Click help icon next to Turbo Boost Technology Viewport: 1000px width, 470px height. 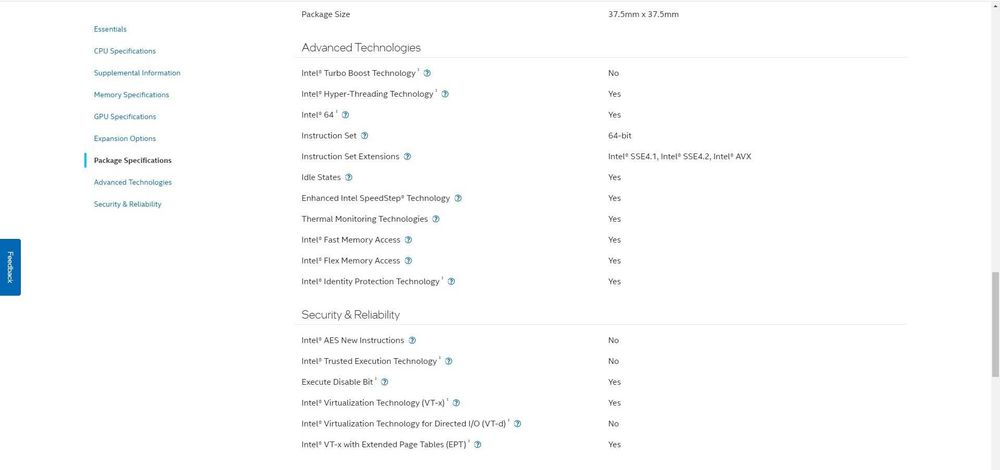pyautogui.click(x=427, y=73)
